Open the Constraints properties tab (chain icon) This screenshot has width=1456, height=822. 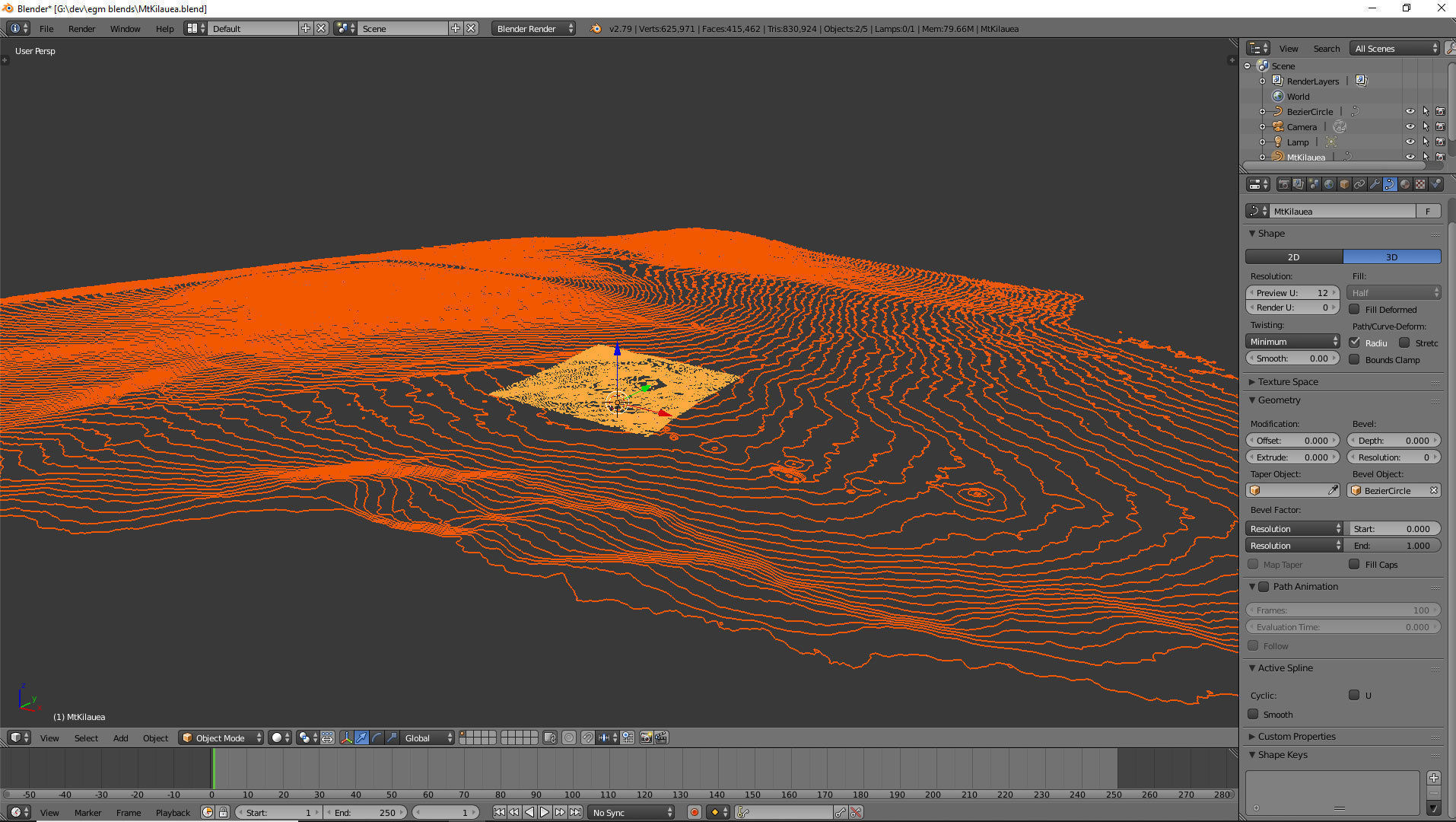click(x=1359, y=184)
